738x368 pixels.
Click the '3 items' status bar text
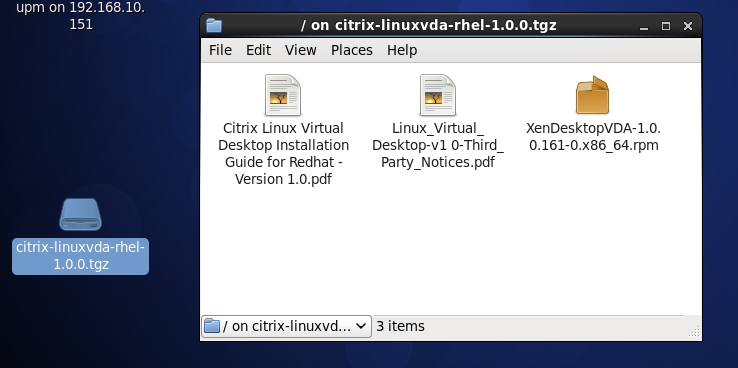(x=401, y=326)
